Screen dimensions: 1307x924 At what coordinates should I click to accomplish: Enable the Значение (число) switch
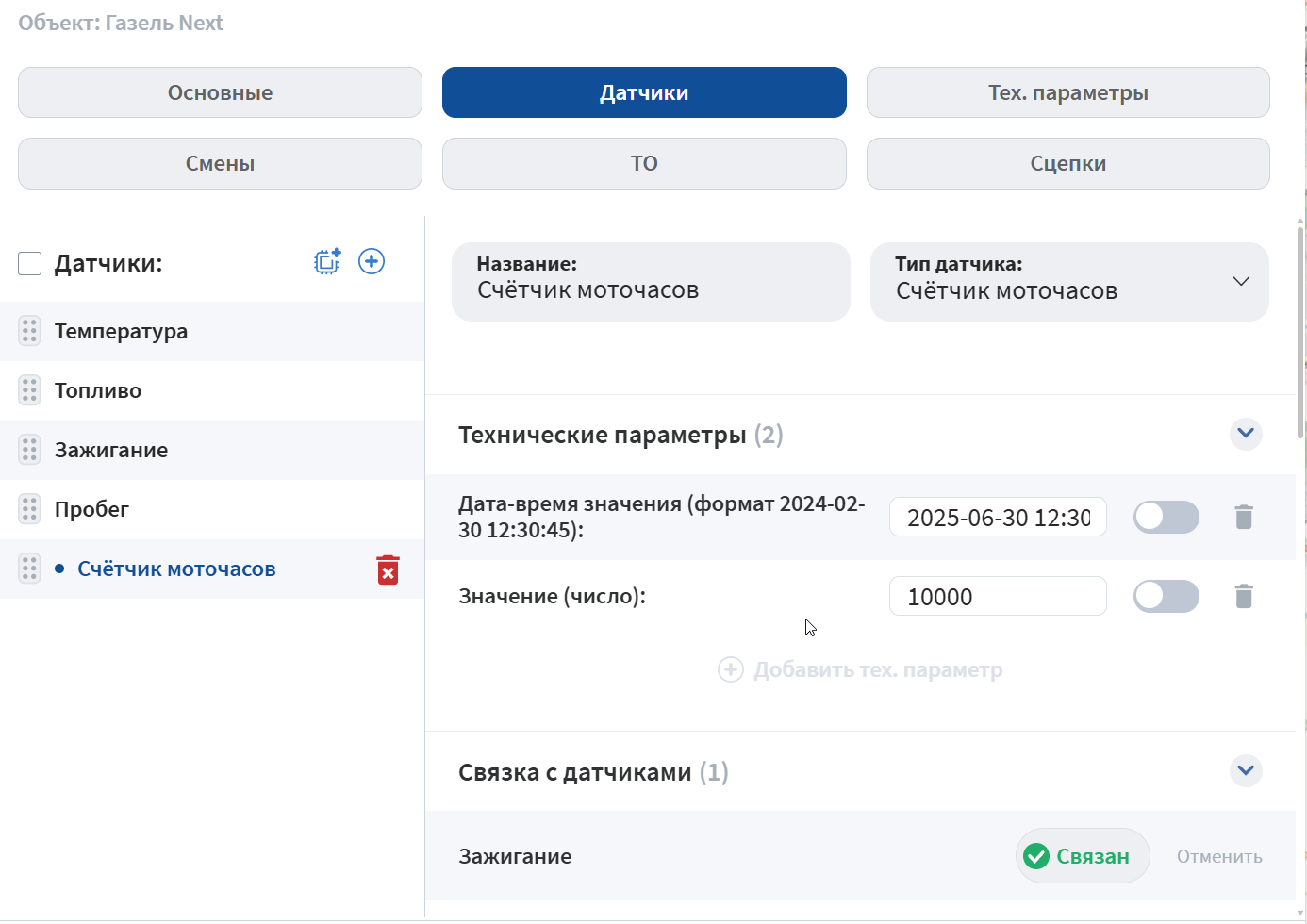point(1166,596)
